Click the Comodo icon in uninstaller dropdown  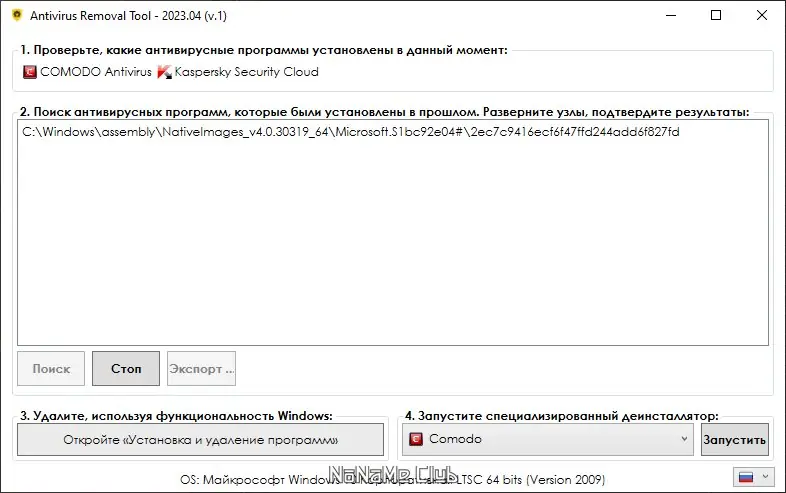tap(416, 439)
